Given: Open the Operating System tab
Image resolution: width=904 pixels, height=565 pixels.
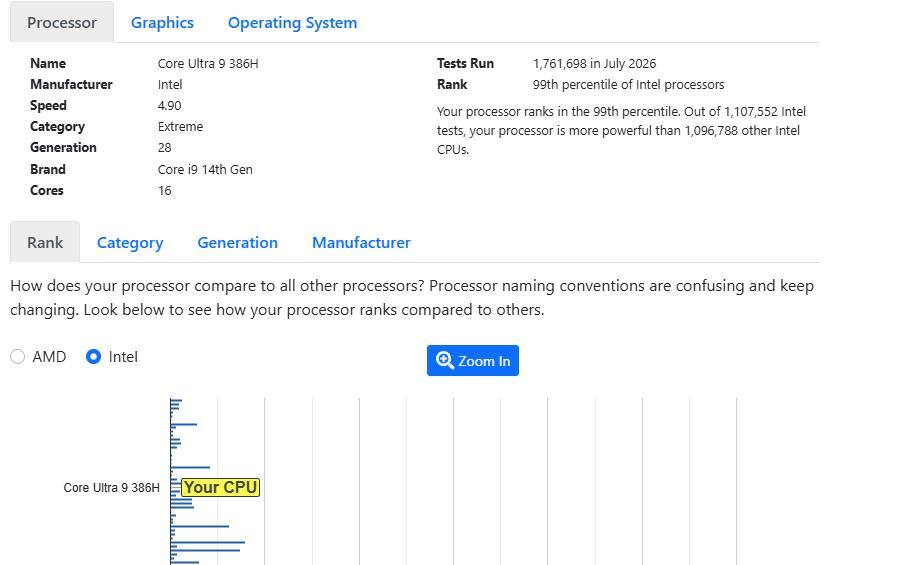Looking at the screenshot, I should [x=292, y=22].
